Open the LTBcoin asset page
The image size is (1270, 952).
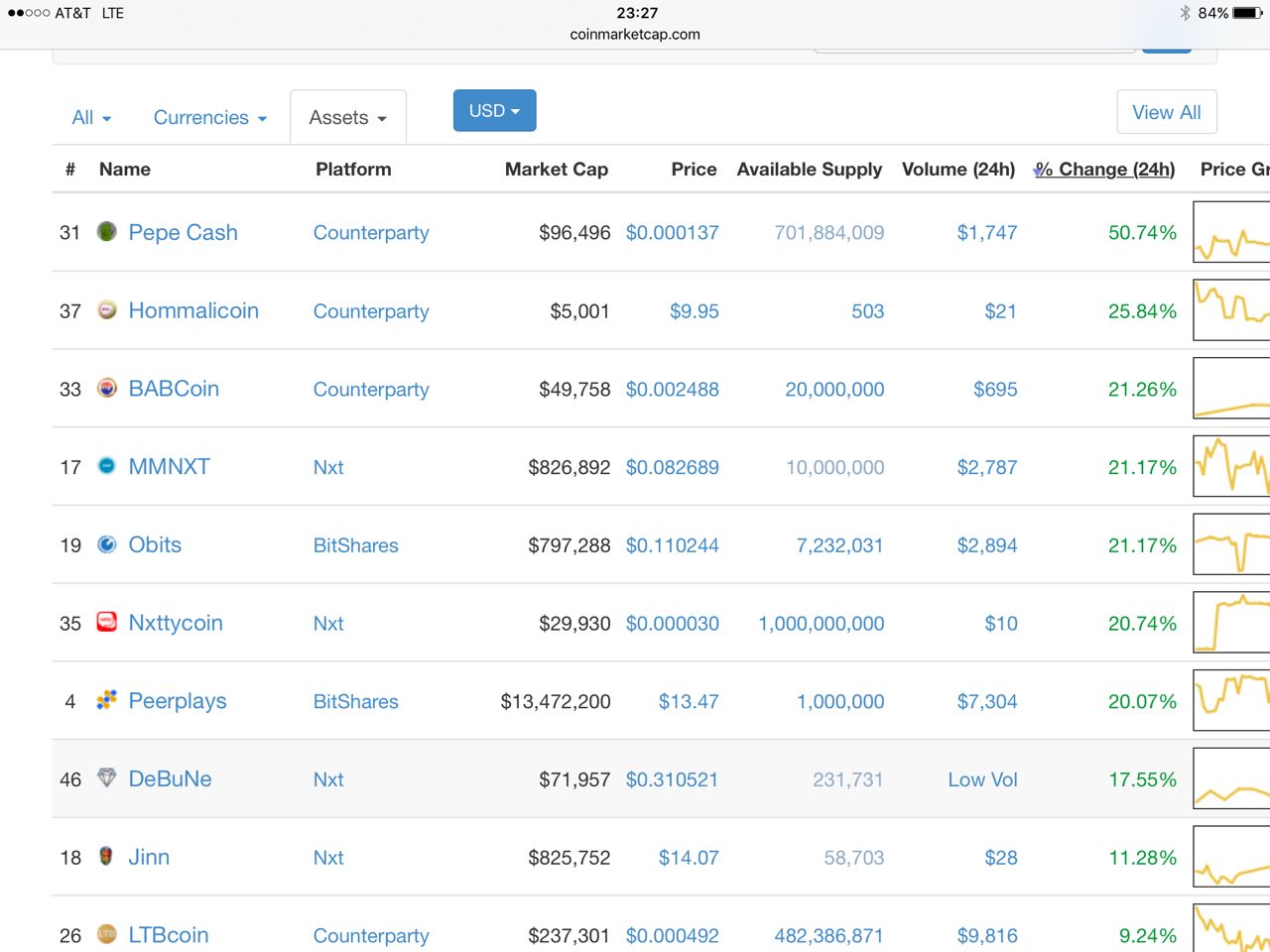pos(169,935)
